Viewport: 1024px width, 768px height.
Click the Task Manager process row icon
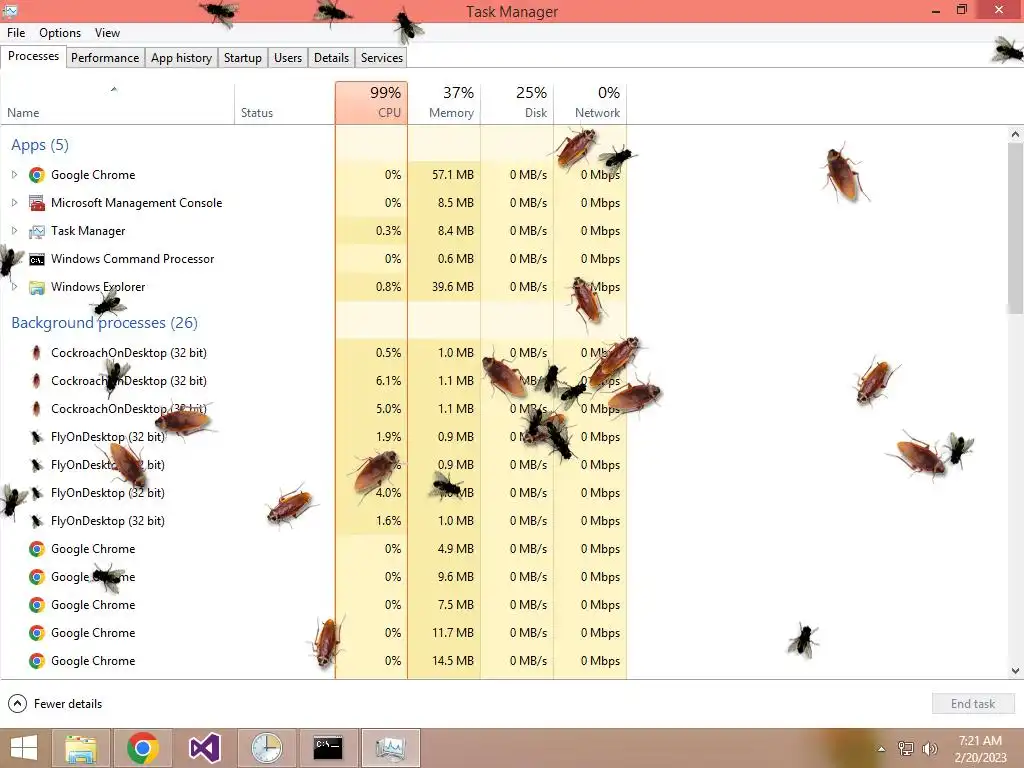click(37, 231)
